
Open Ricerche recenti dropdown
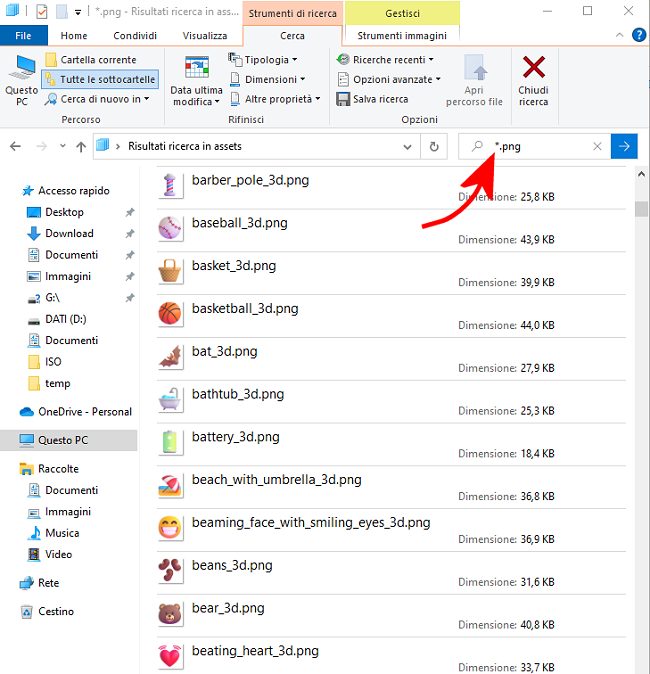(x=385, y=60)
